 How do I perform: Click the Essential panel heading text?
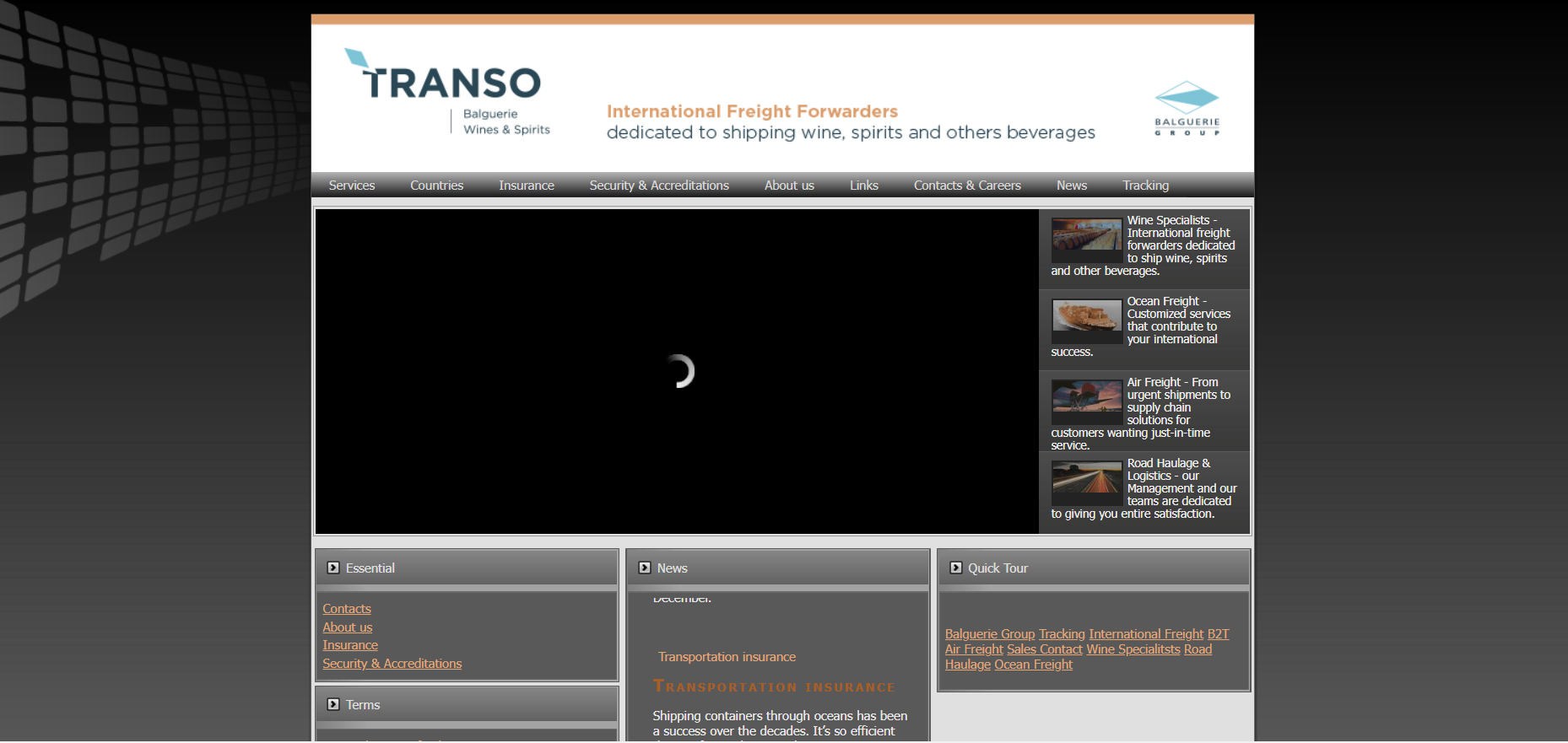tap(370, 568)
